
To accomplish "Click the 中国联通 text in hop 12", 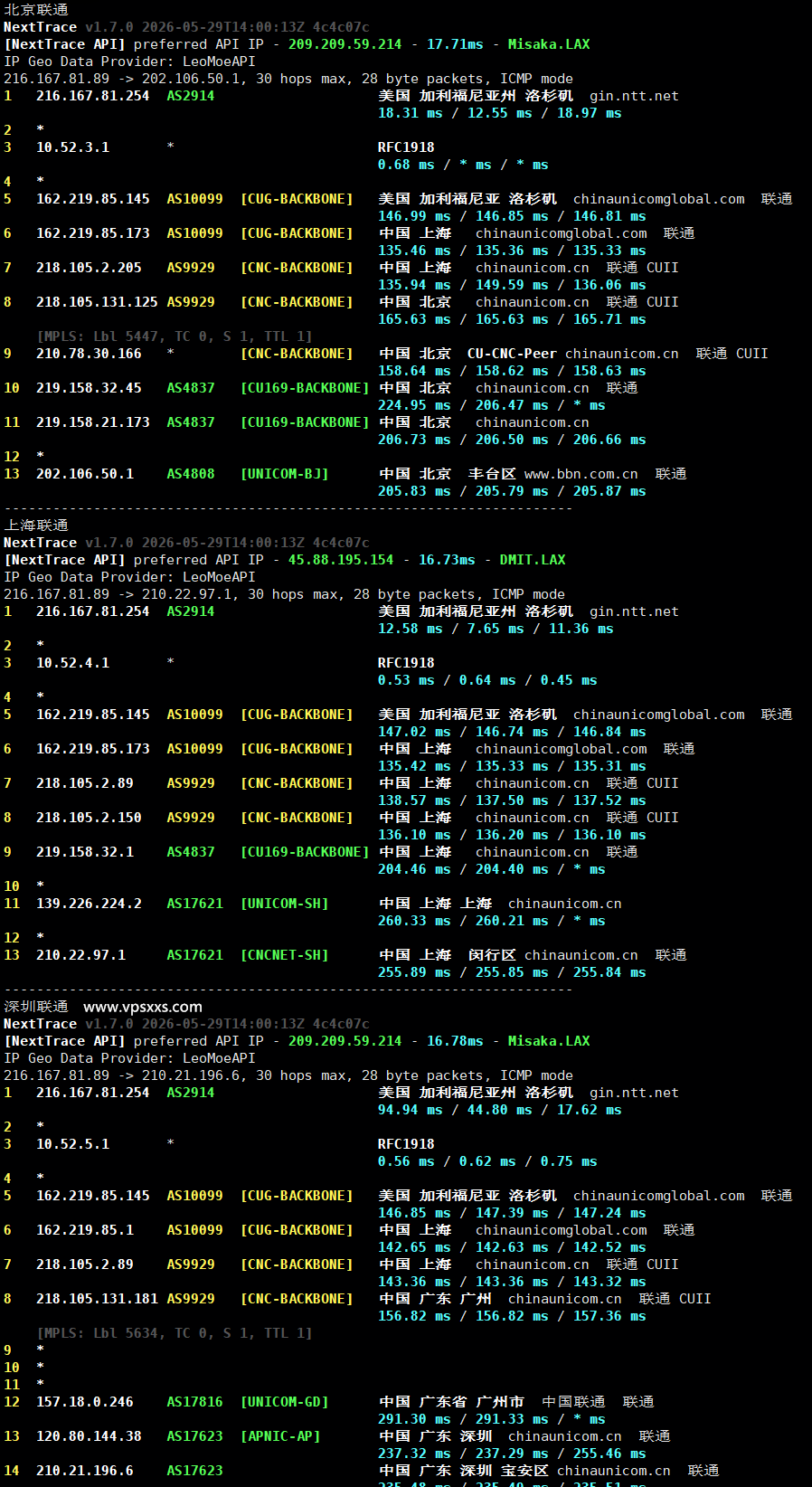I will [573, 1402].
